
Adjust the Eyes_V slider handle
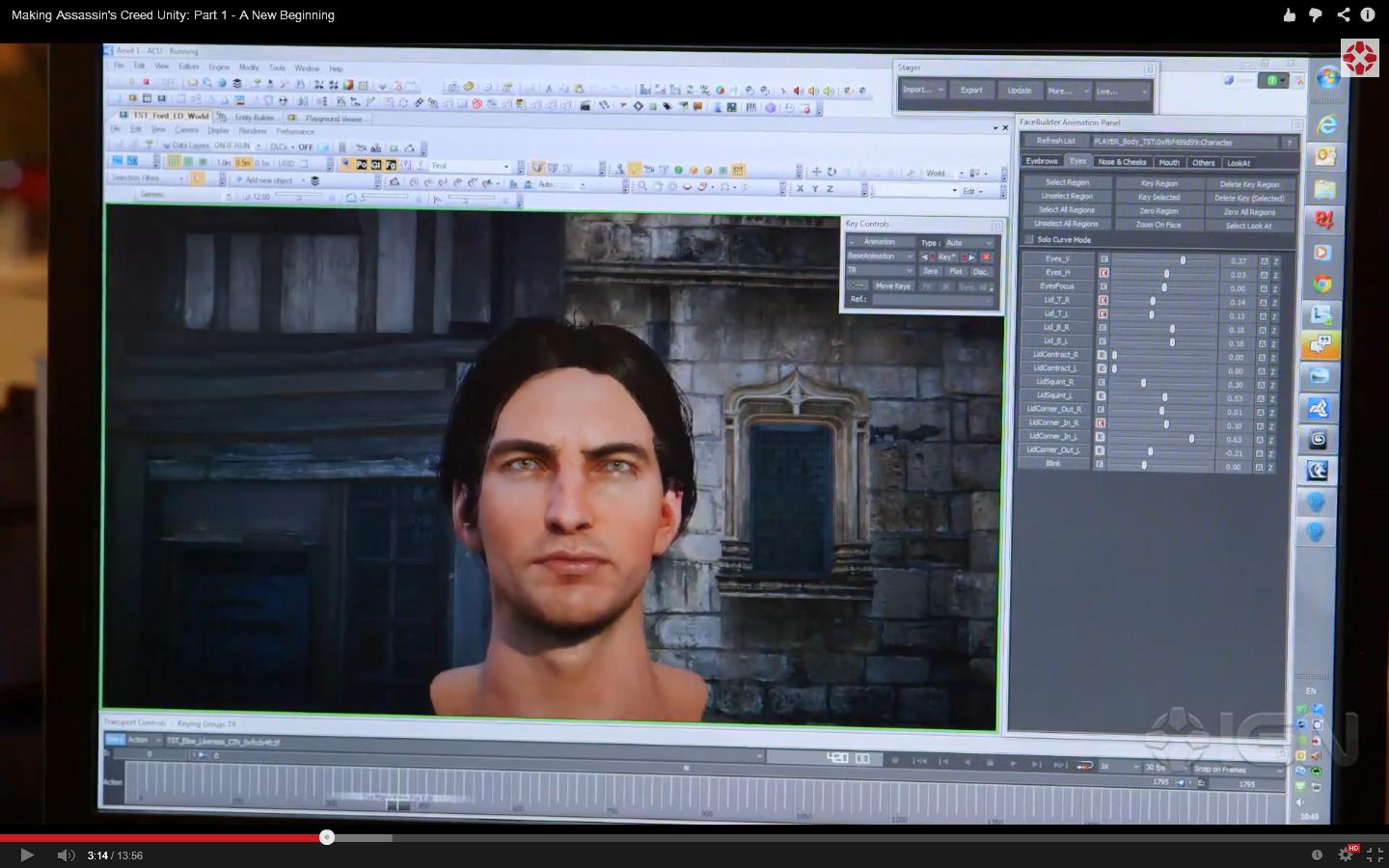[1183, 260]
